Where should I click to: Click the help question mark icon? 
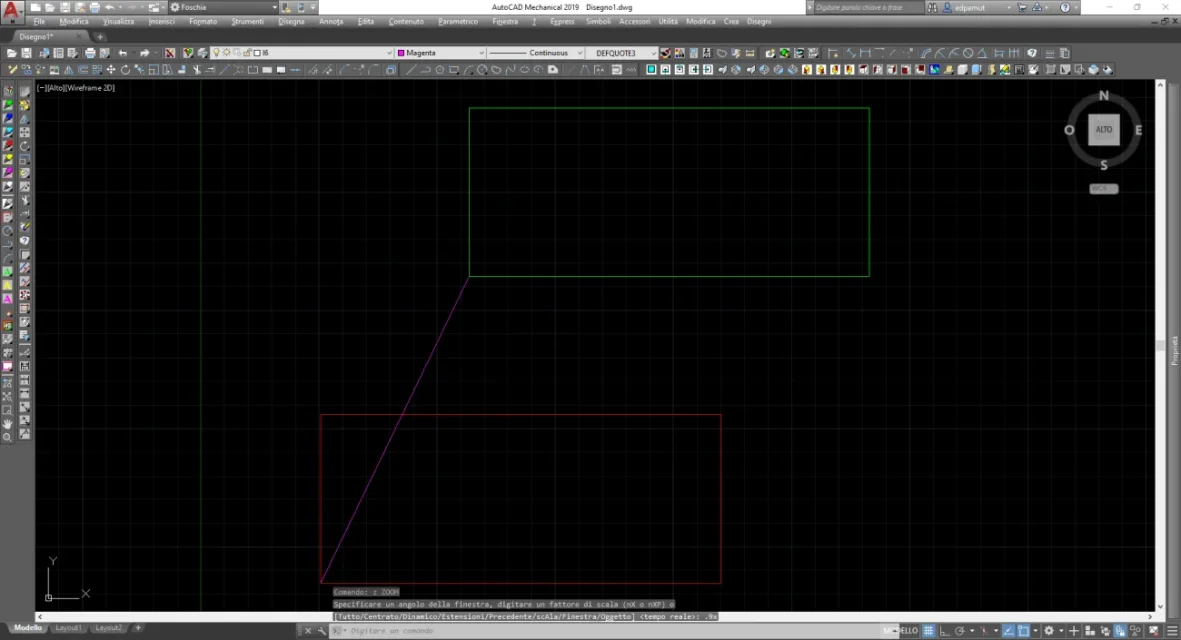click(1062, 8)
